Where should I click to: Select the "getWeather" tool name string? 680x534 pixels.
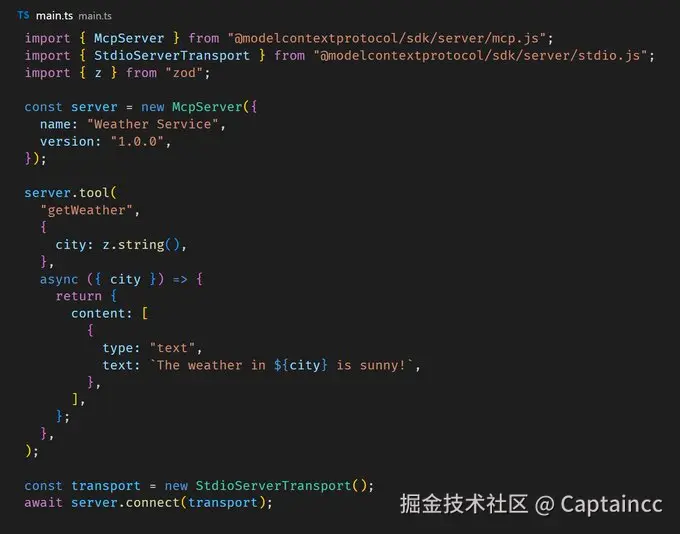[86, 210]
